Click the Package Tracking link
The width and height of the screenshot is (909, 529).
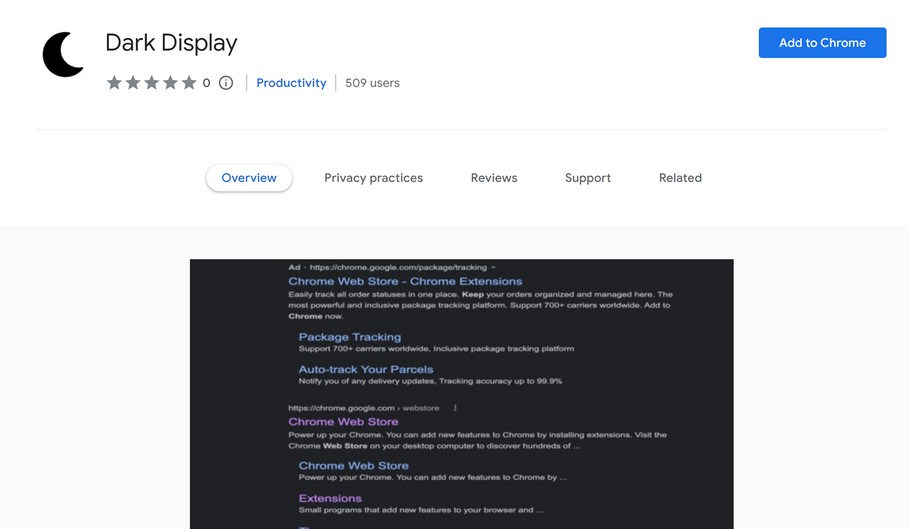tap(349, 337)
